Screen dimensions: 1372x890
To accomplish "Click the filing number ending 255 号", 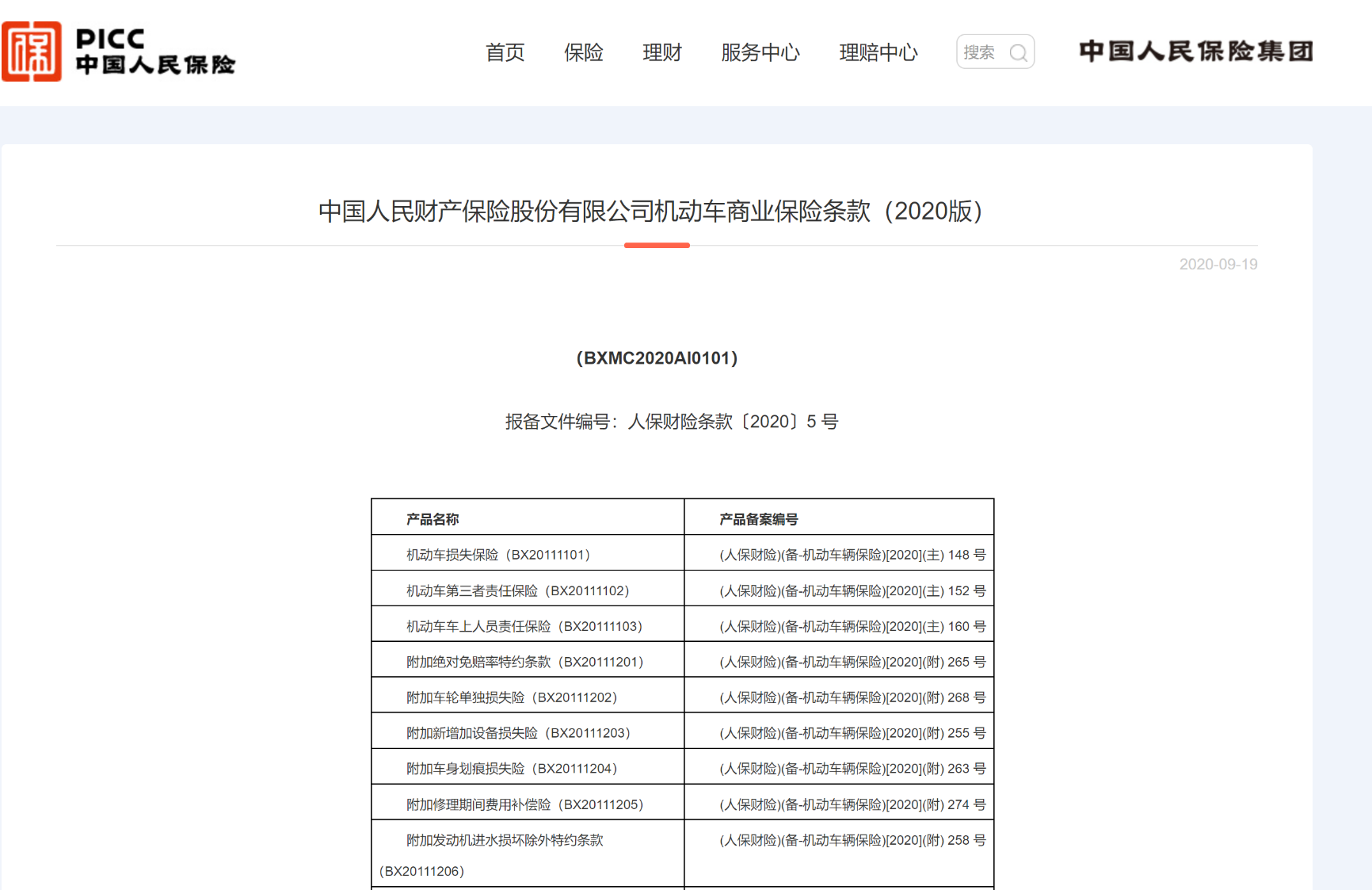I will tap(852, 733).
